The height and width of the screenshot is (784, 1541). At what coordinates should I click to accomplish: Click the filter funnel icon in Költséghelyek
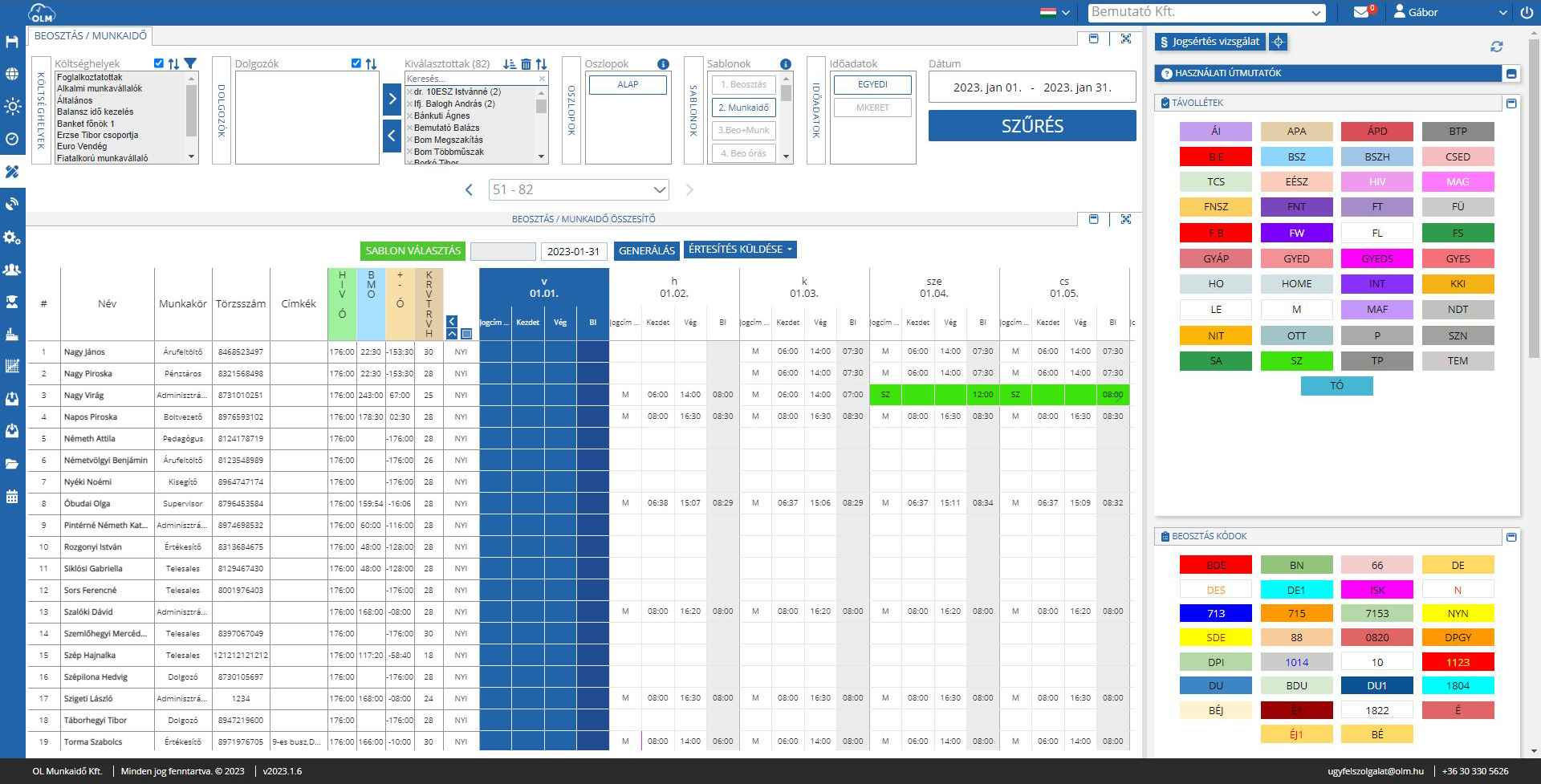190,63
